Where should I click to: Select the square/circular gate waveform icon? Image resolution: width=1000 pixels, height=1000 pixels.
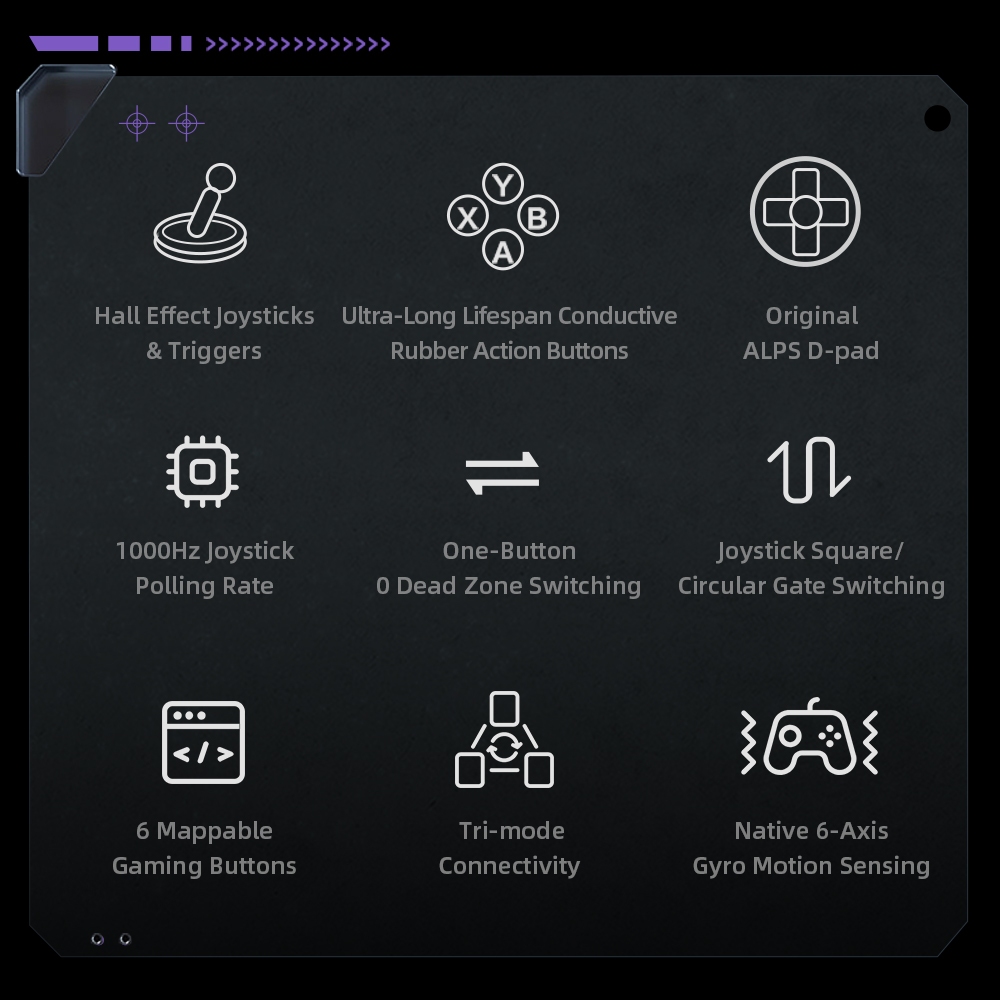point(809,470)
